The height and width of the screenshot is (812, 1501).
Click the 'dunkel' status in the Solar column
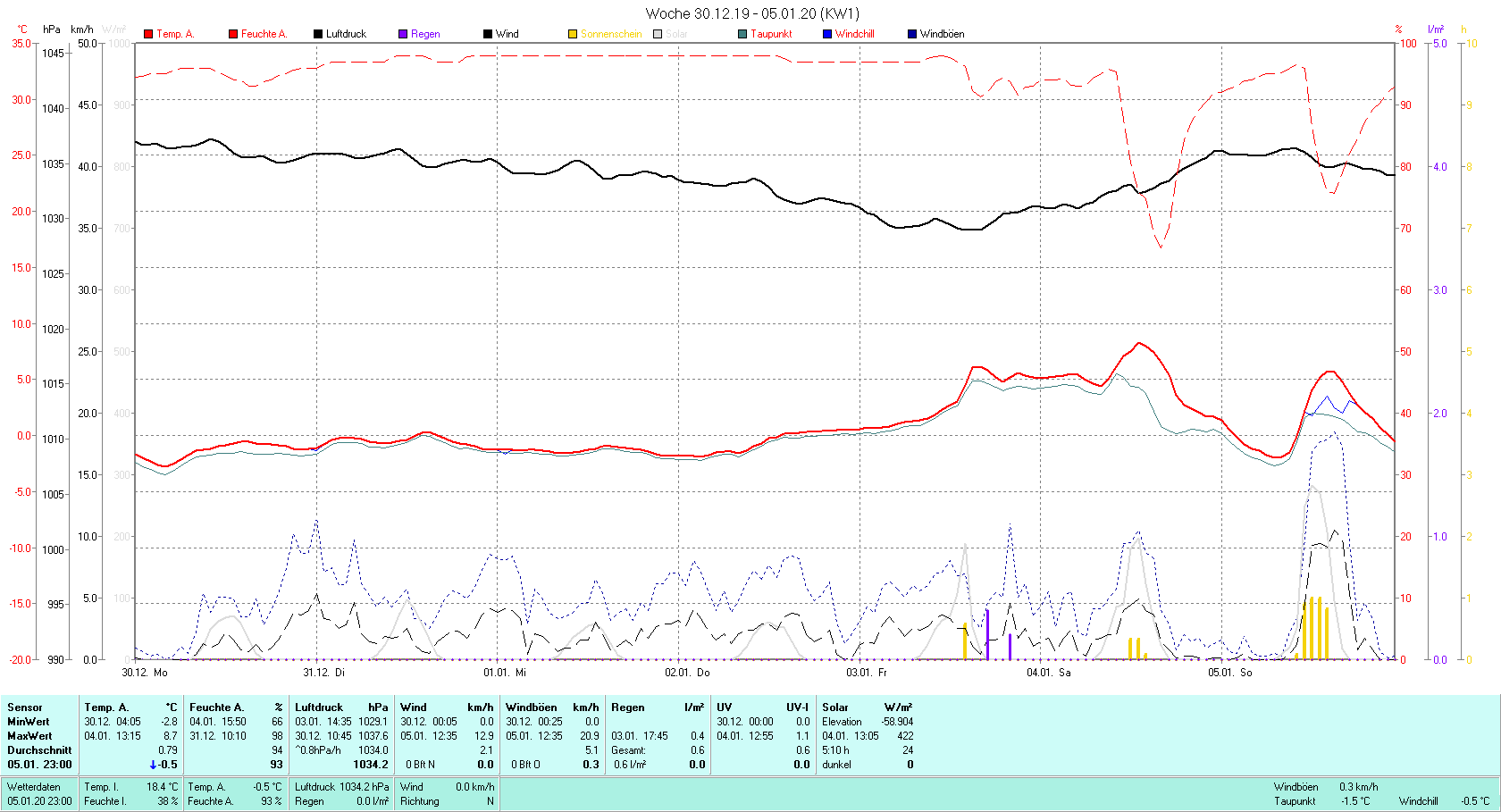(837, 765)
